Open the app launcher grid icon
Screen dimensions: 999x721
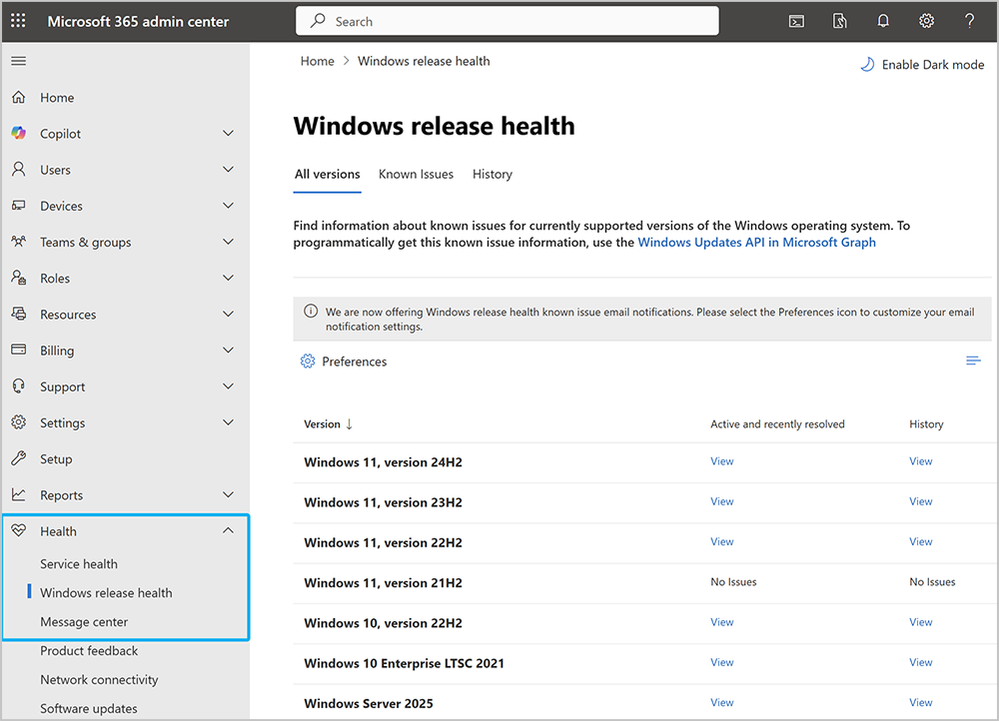pos(18,21)
